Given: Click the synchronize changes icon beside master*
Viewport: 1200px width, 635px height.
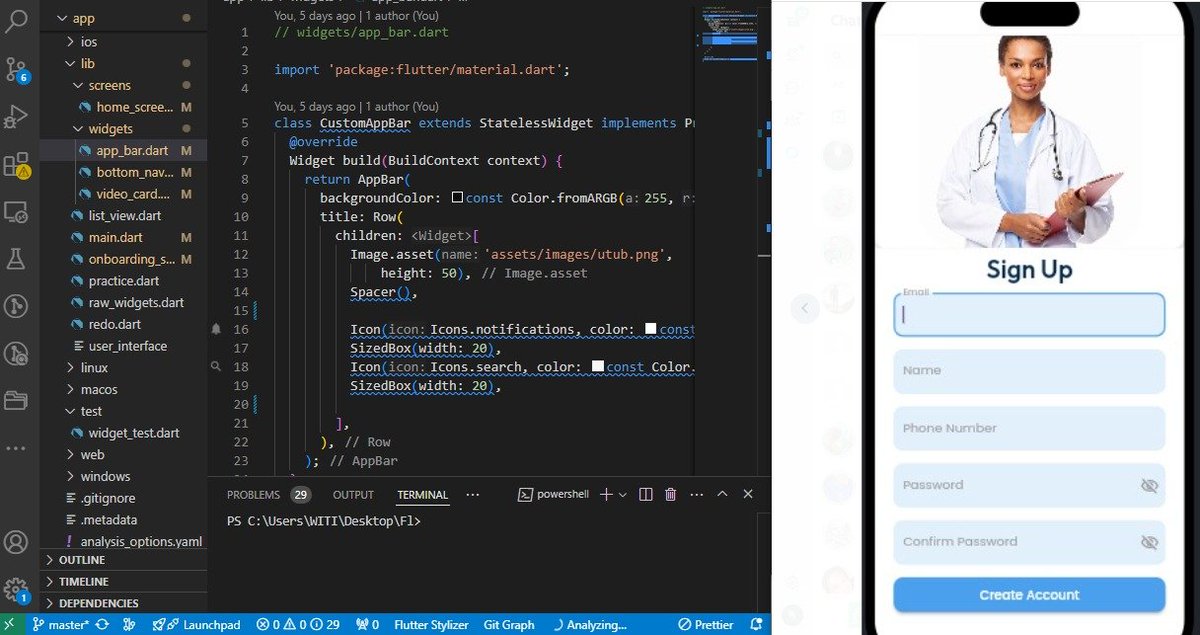Looking at the screenshot, I should tap(102, 624).
